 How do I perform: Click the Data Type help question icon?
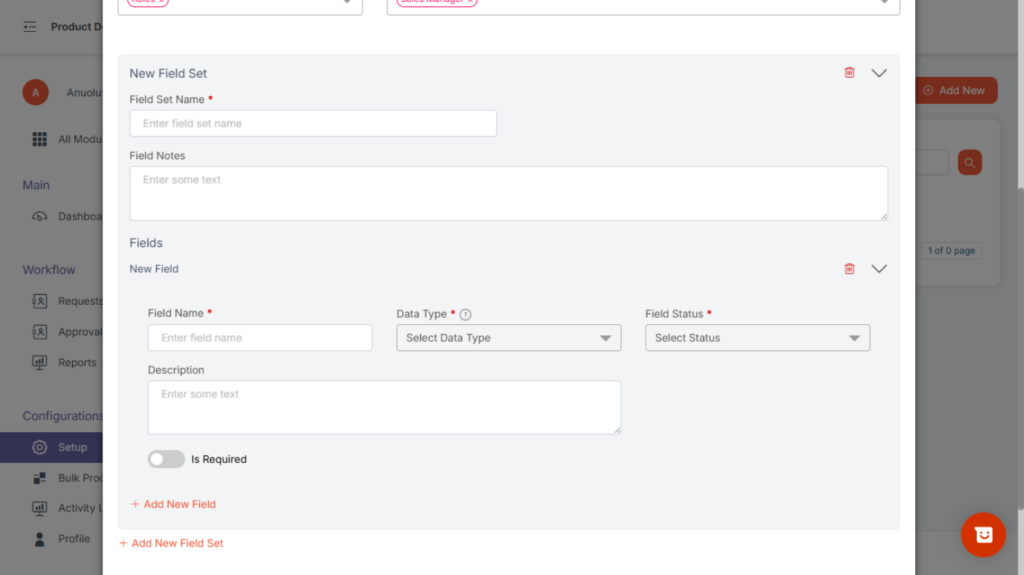tap(465, 314)
